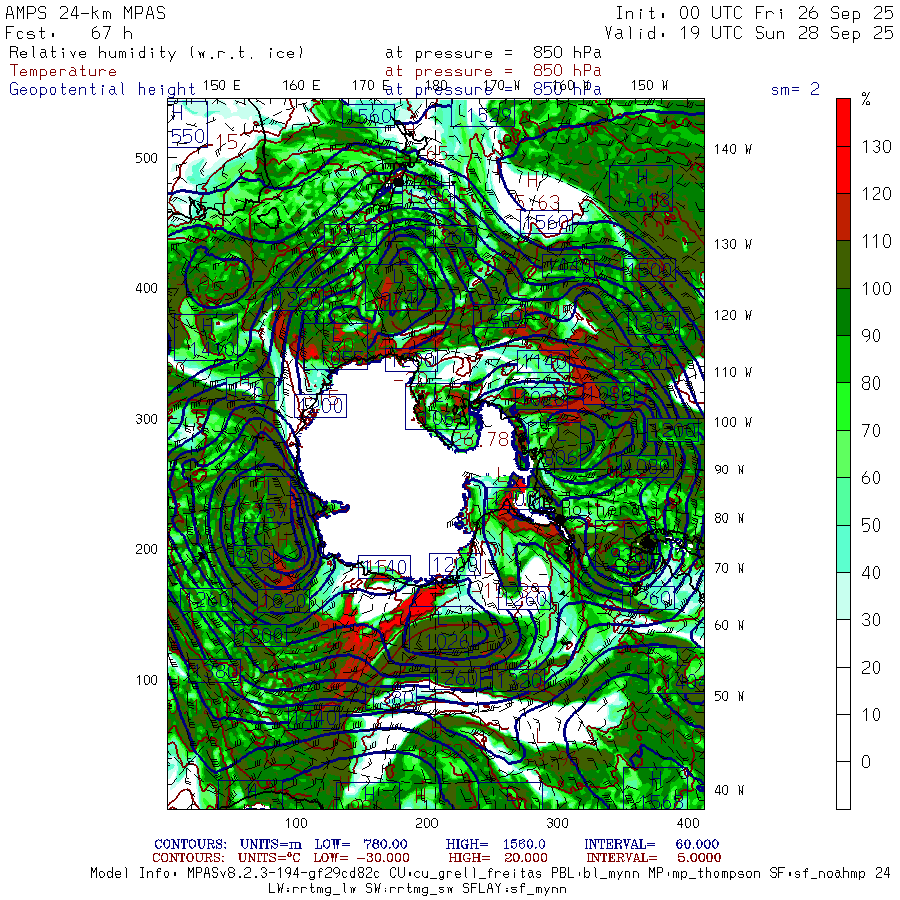The height and width of the screenshot is (900, 900).
Task: Click the 'INTERVAL= 5.0000' temperature value
Action: tap(653, 858)
